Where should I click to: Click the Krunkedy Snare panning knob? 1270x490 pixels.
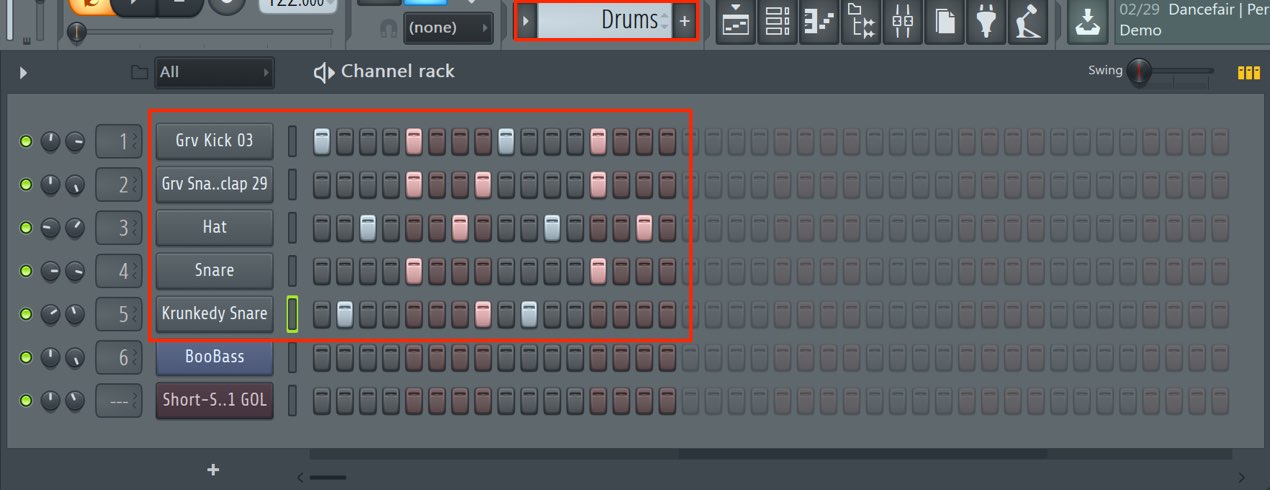pos(50,314)
